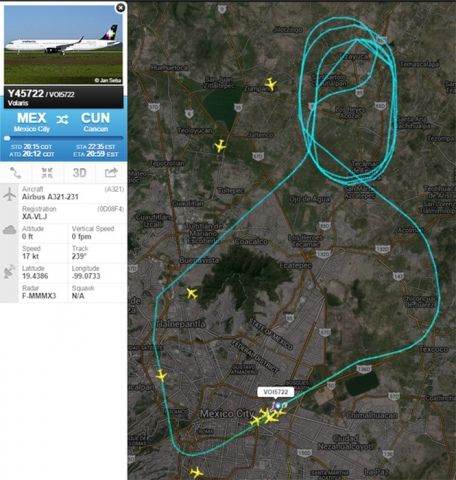This screenshot has width=456, height=480.
Task: Click the aircraft icon near Tlalnepantla
Action: click(192, 293)
